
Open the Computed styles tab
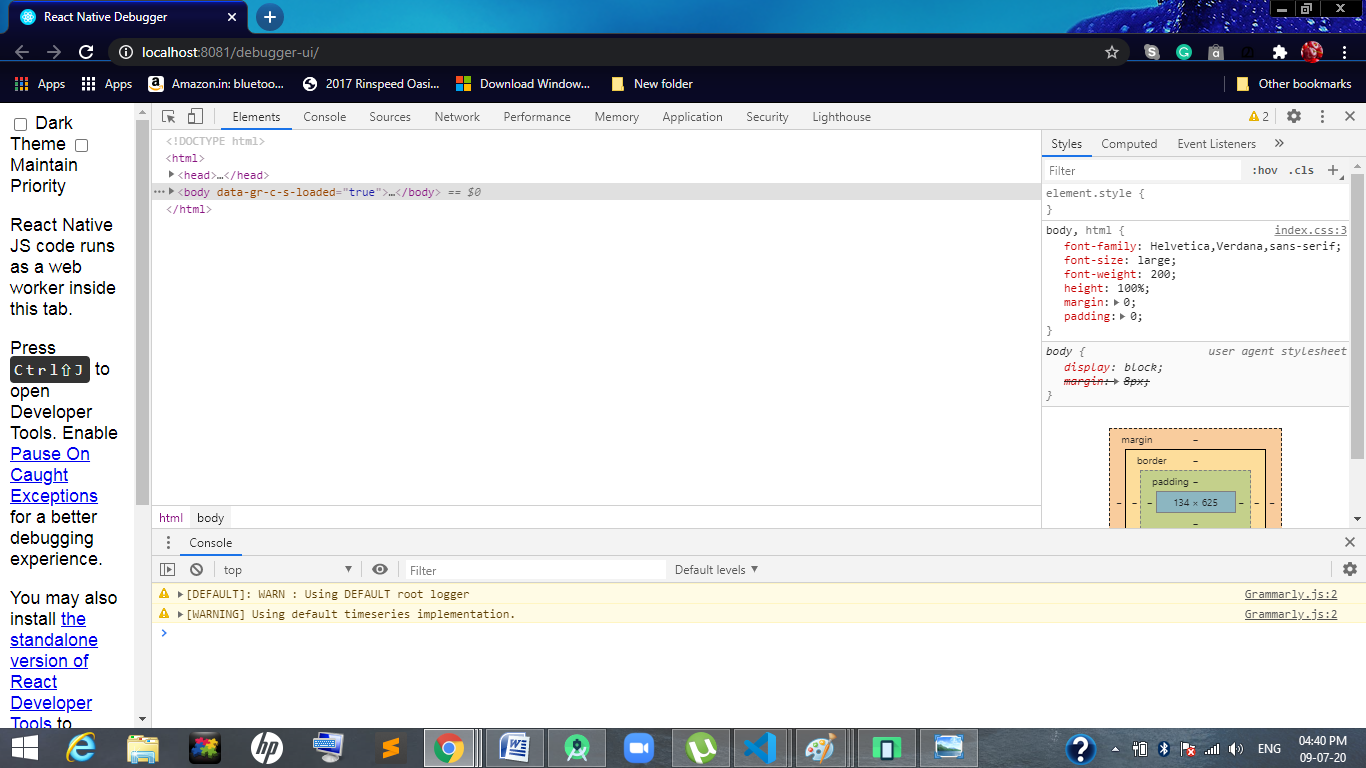point(1129,144)
